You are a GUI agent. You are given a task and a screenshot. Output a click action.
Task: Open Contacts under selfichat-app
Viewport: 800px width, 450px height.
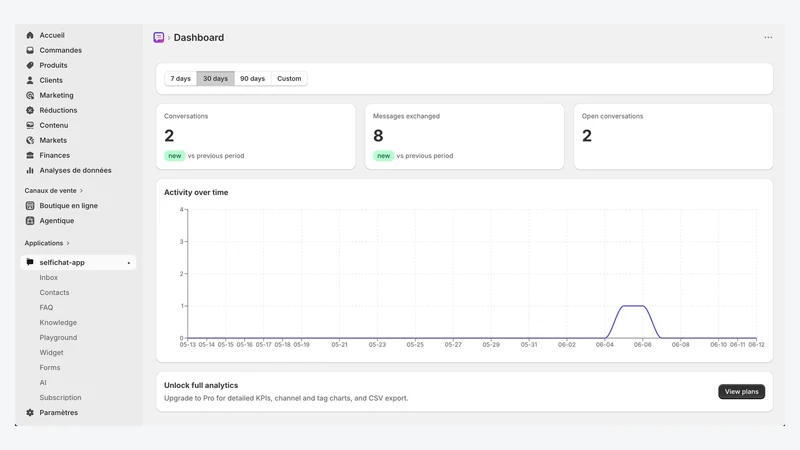coord(55,292)
